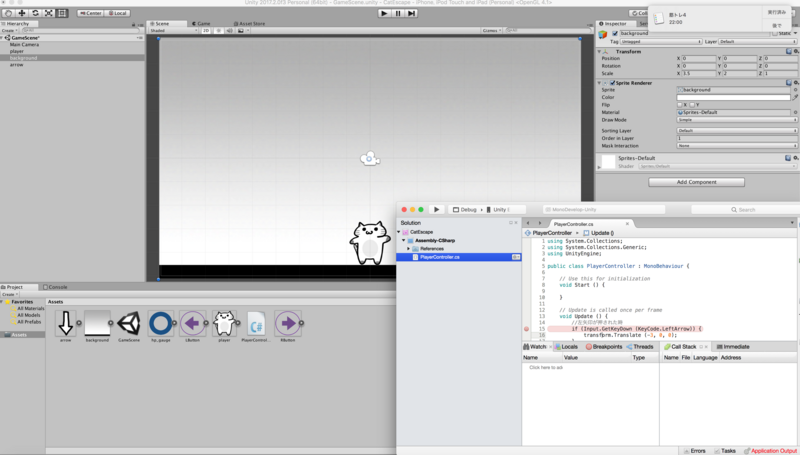
Task: Collapse the GameScene hierarchy root
Action: (2, 38)
